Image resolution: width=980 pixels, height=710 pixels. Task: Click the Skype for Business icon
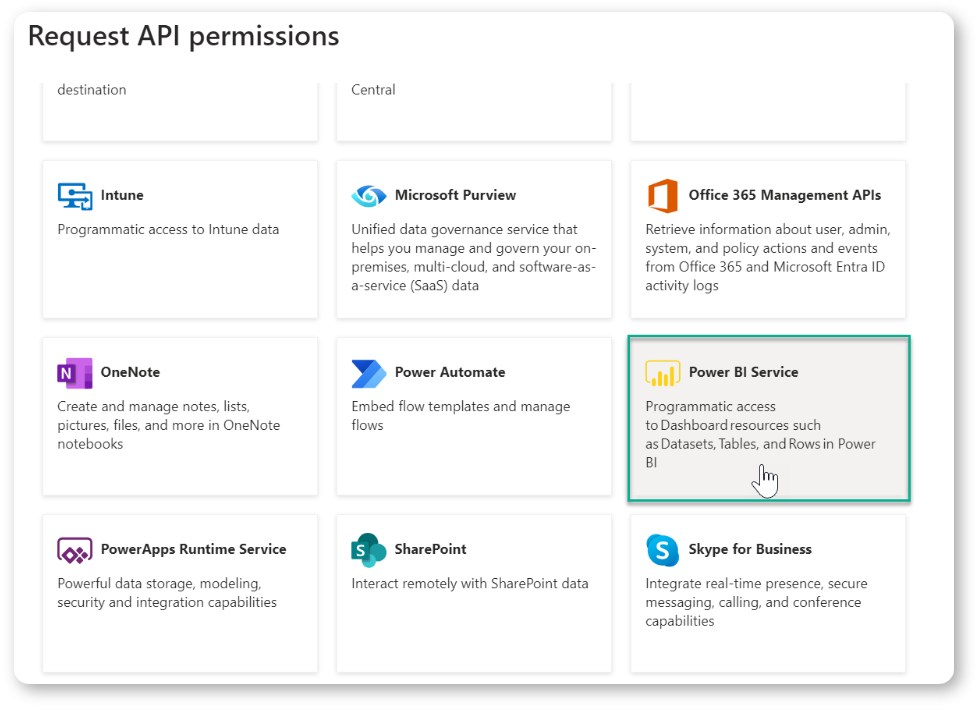(662, 550)
